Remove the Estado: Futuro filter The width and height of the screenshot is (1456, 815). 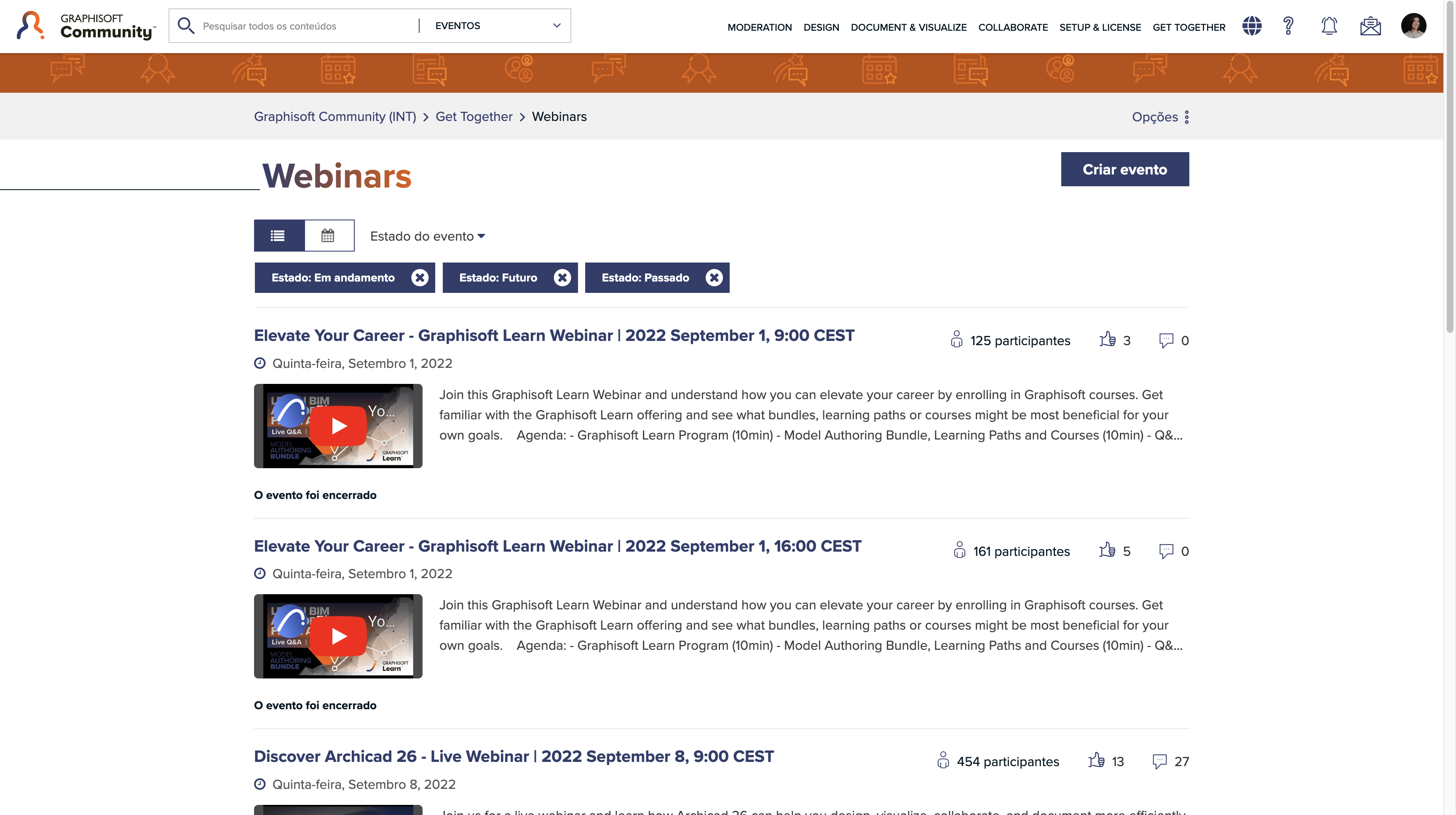pyautogui.click(x=562, y=278)
